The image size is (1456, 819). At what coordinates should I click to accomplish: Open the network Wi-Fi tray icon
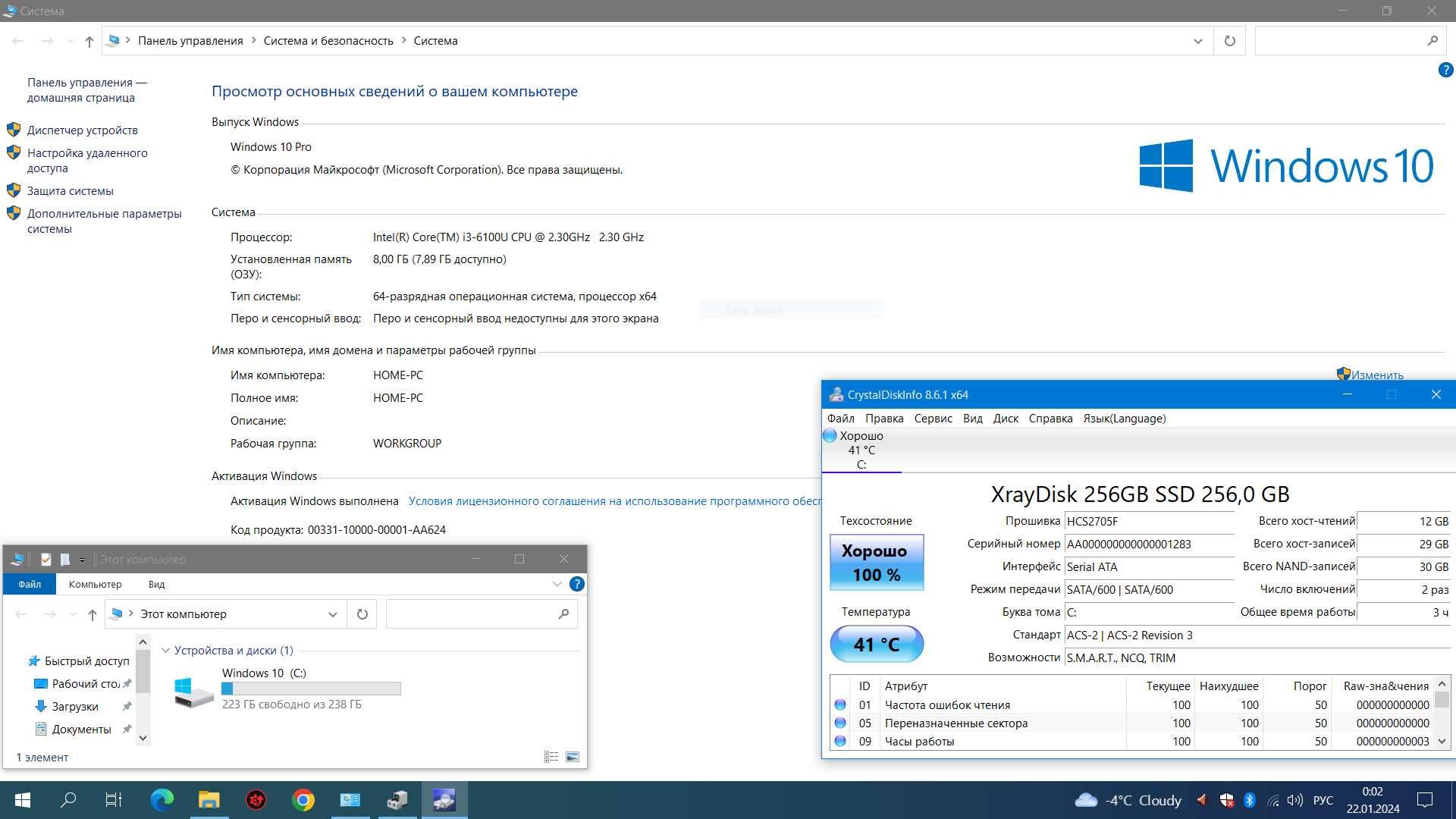(1273, 800)
